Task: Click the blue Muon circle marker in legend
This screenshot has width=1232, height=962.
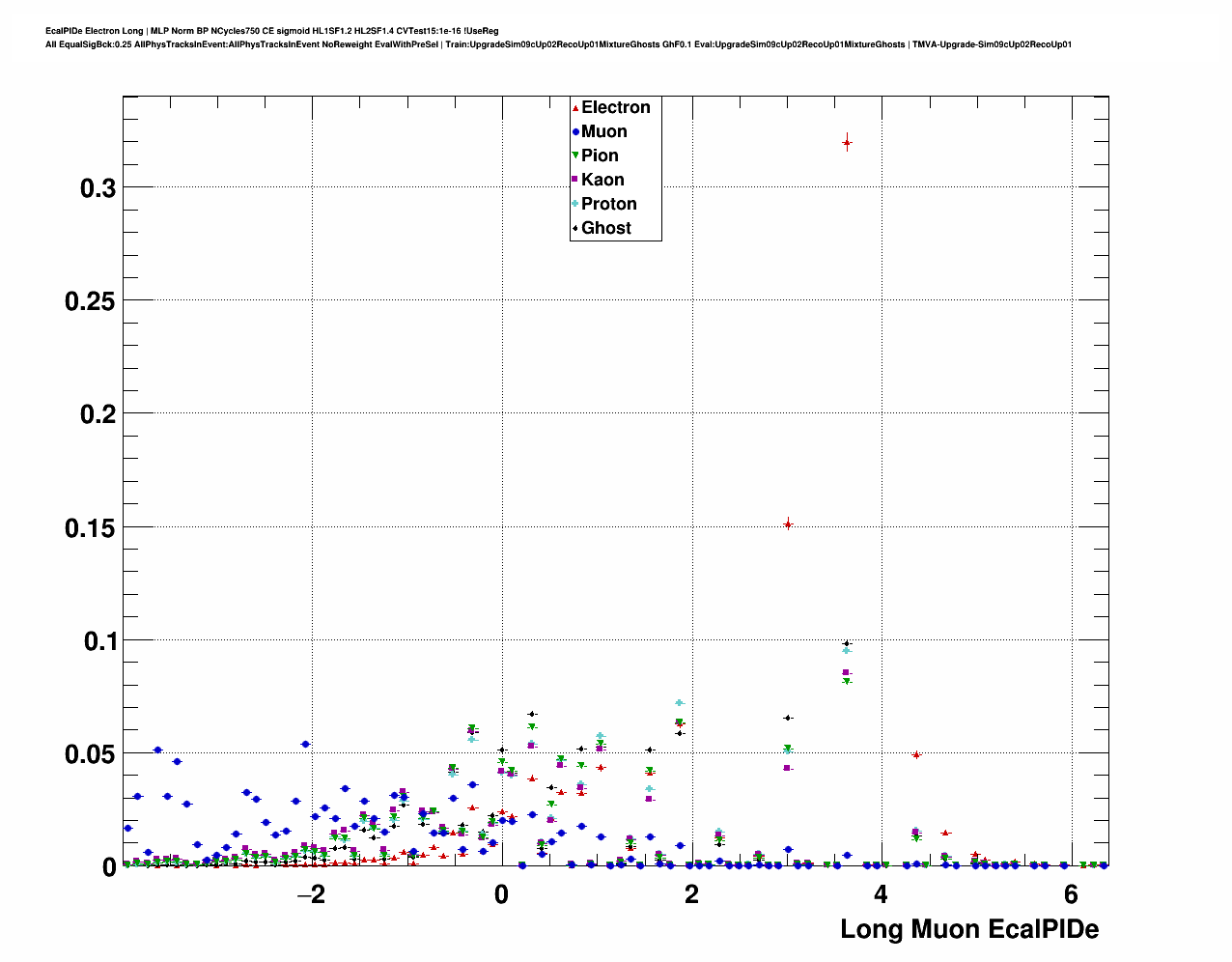Action: click(575, 132)
